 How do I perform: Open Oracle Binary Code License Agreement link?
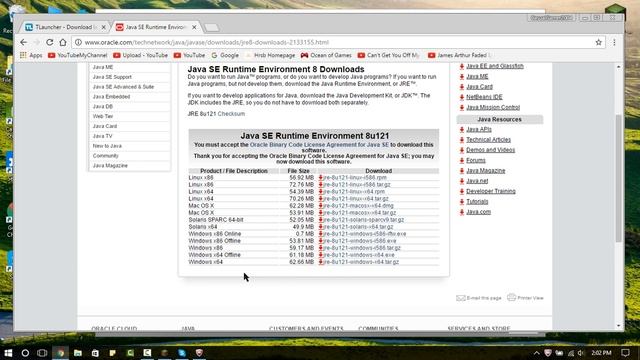pos(319,144)
